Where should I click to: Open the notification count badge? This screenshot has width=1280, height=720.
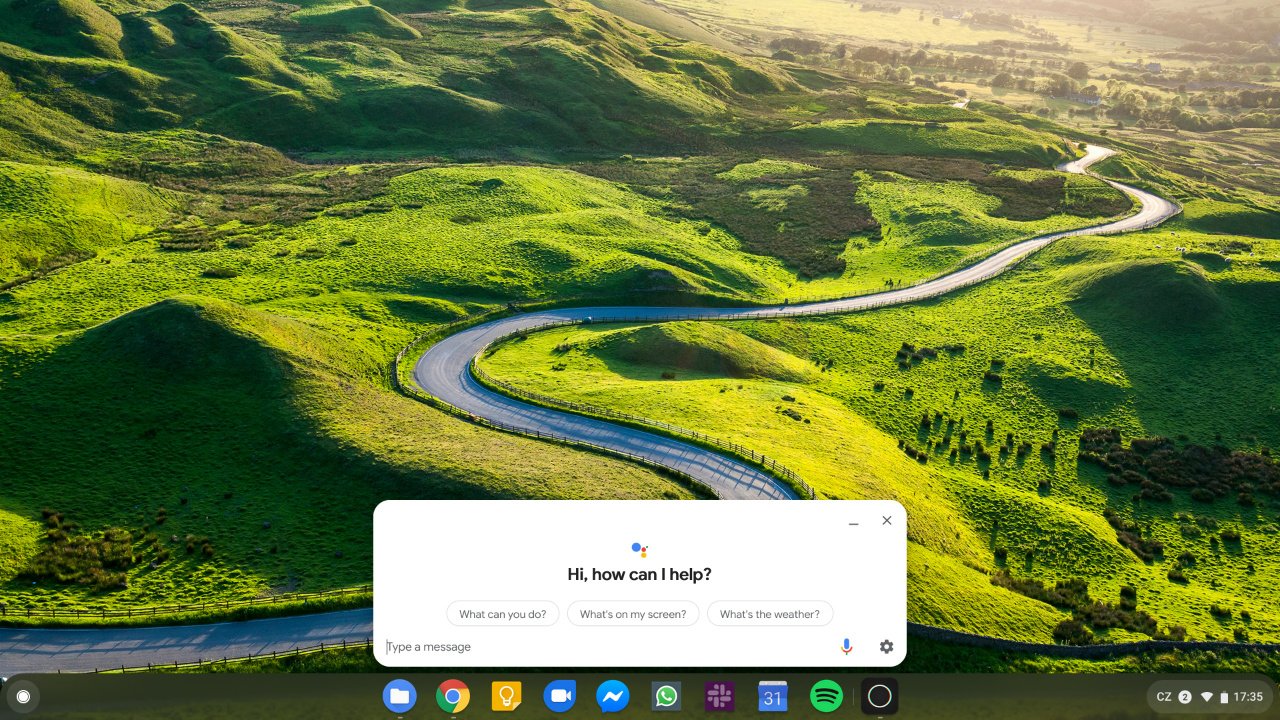[x=1185, y=697]
